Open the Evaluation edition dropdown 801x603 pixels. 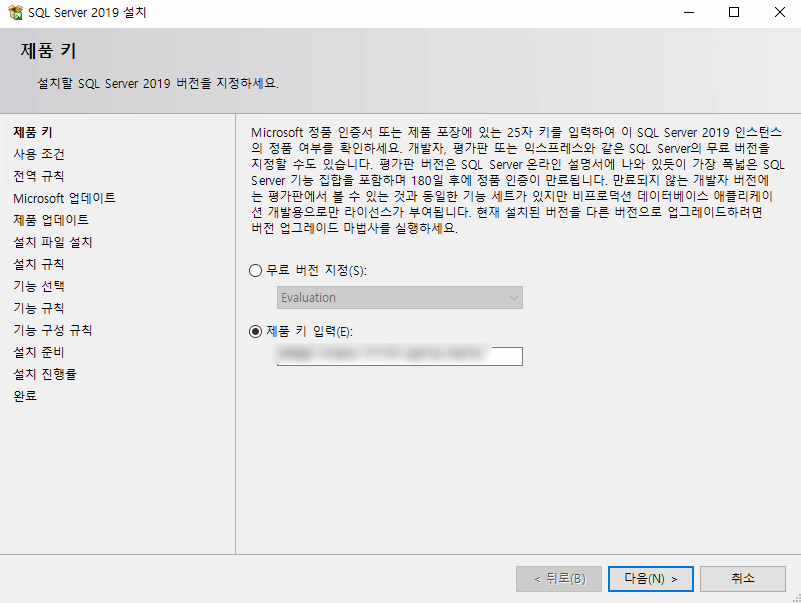[399, 297]
